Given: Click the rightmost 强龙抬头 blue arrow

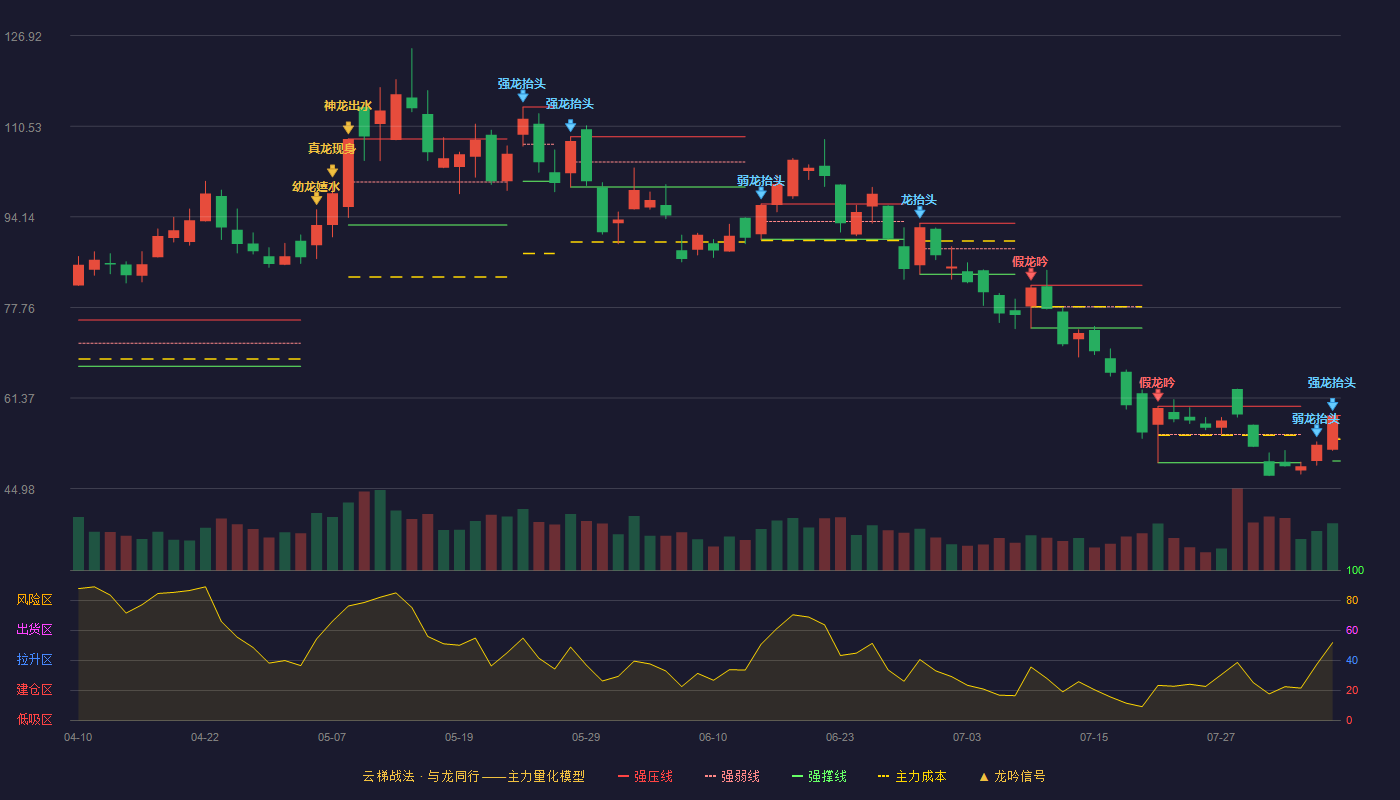Looking at the screenshot, I should tap(1332, 404).
